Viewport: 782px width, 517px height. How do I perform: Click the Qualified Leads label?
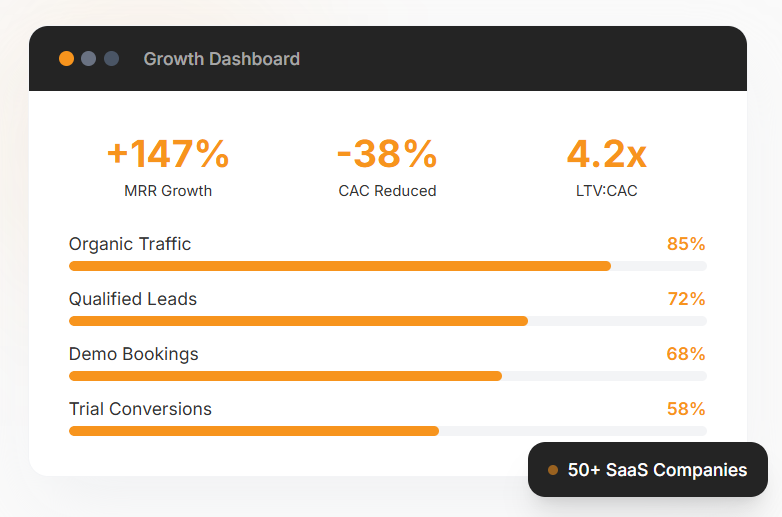coord(133,299)
